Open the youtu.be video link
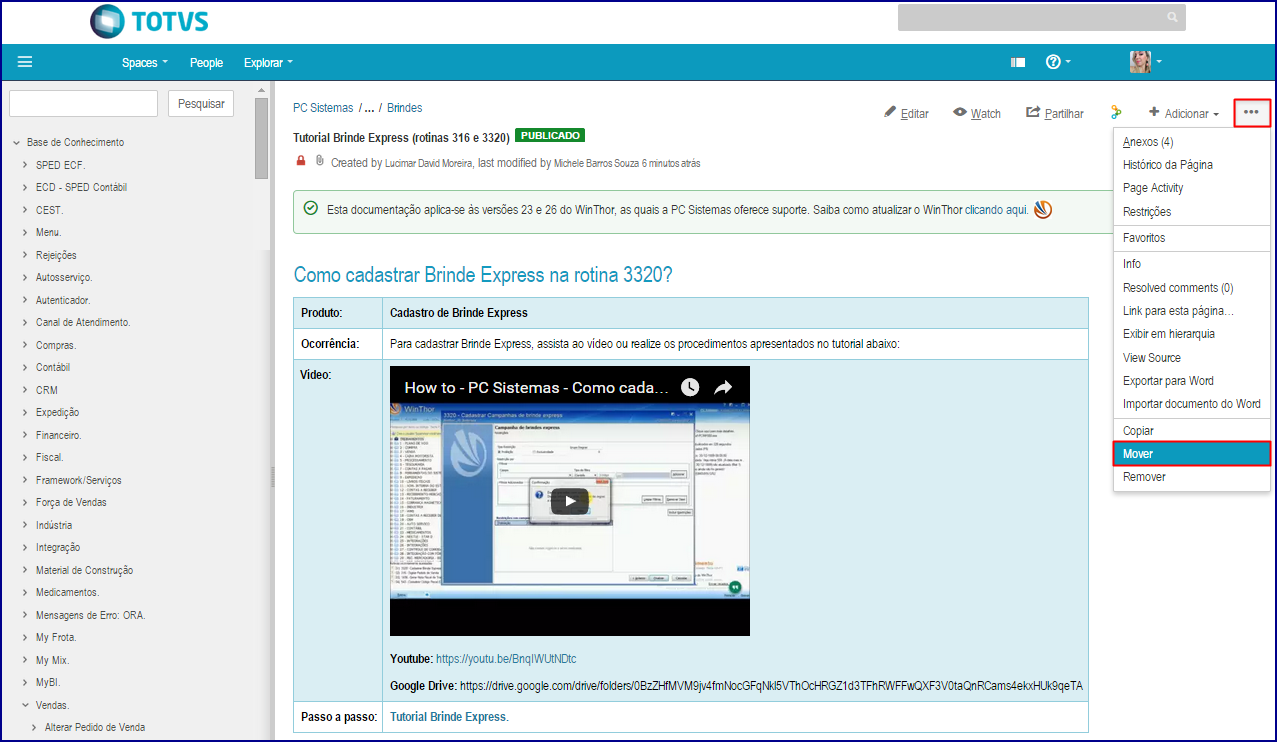The image size is (1277, 742). pyautogui.click(x=506, y=659)
